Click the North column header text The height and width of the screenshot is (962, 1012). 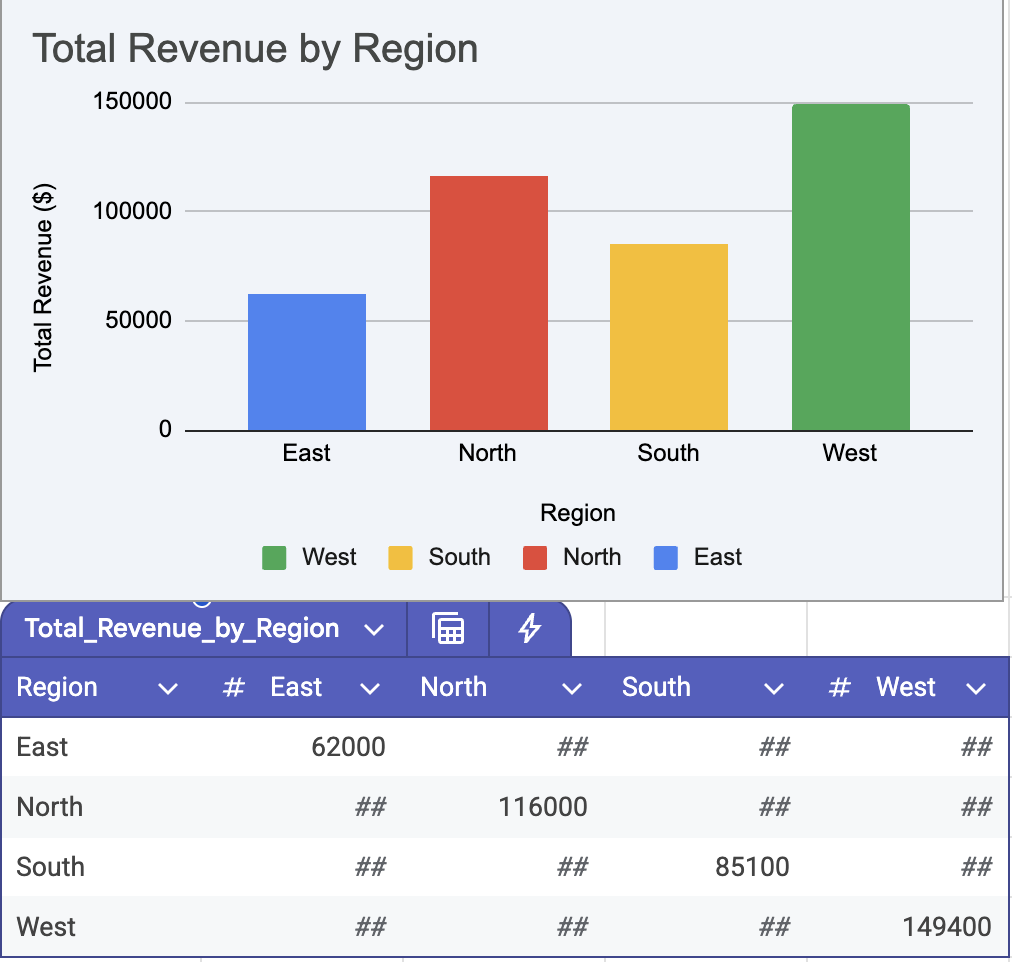pyautogui.click(x=454, y=687)
